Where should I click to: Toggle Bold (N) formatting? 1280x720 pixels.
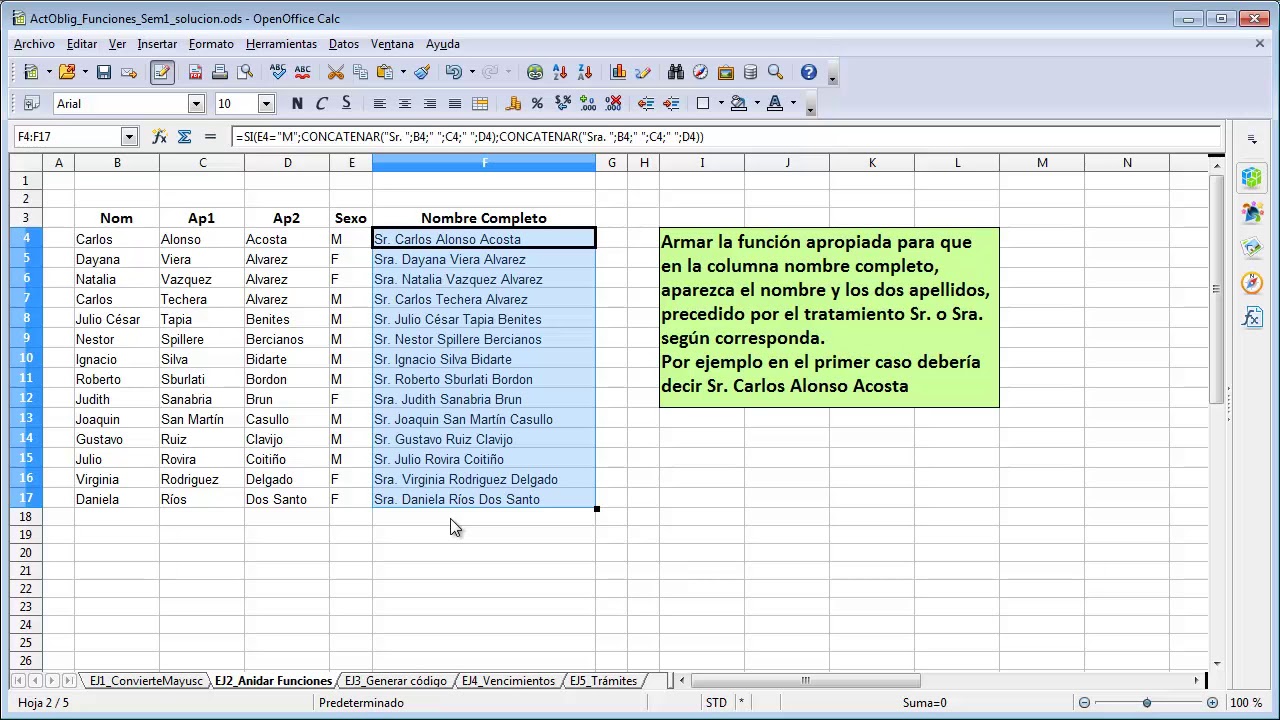(297, 103)
